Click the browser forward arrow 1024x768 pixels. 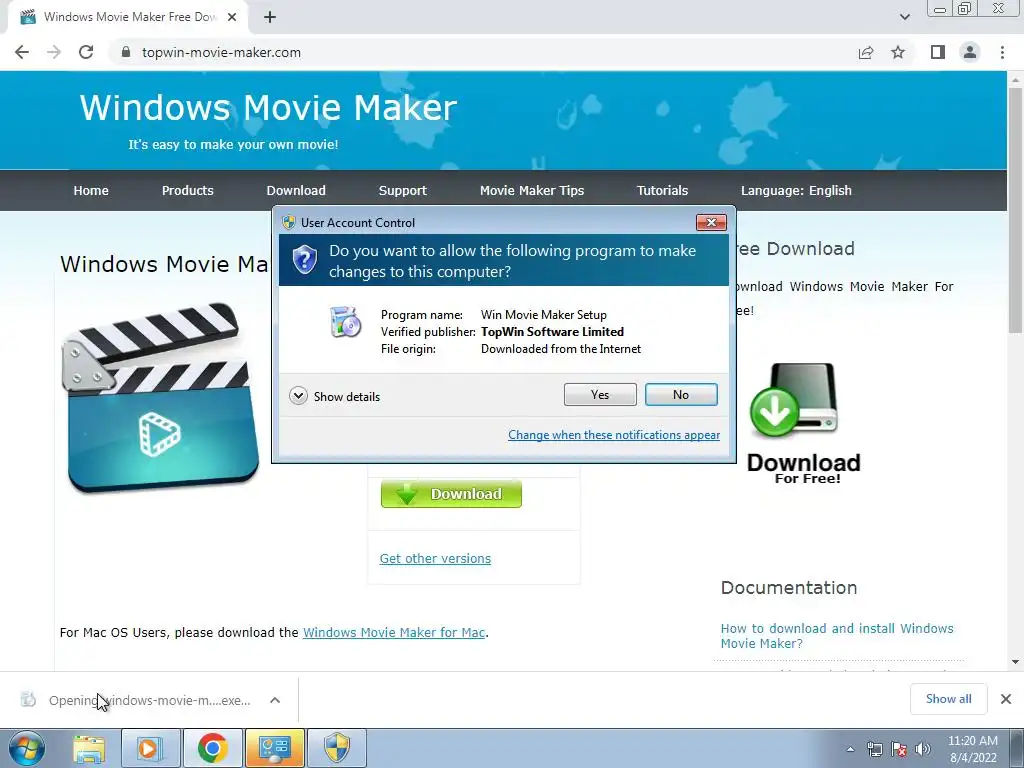click(x=54, y=52)
